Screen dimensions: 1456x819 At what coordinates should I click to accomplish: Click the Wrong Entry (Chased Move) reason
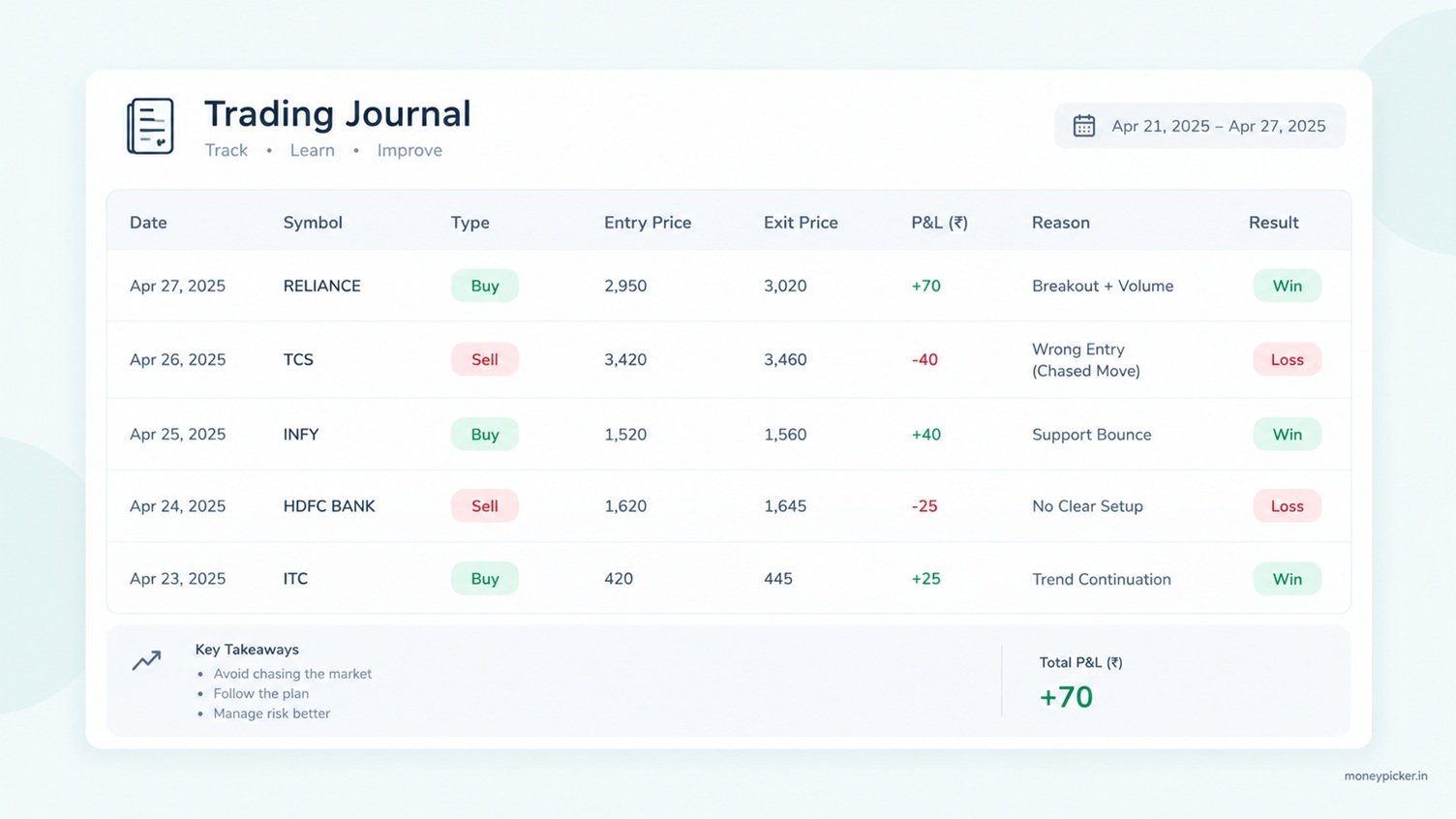[1086, 359]
